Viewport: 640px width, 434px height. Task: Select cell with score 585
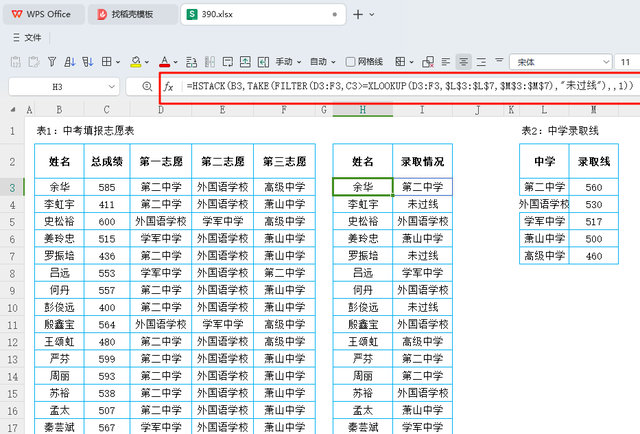(x=107, y=187)
